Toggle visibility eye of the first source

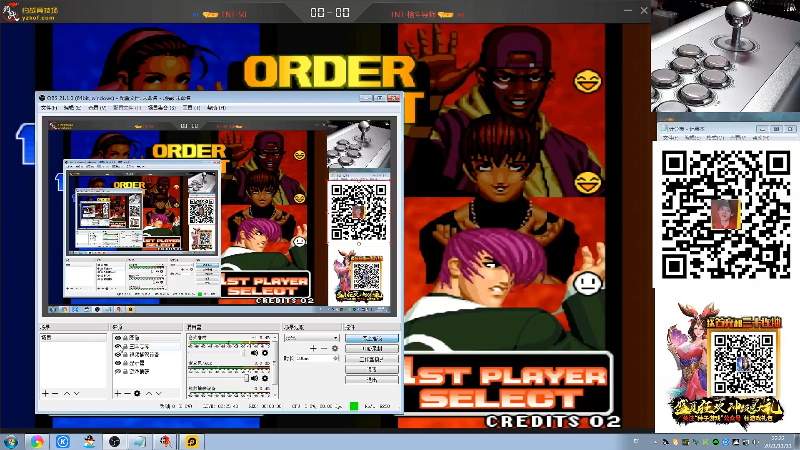click(x=118, y=338)
